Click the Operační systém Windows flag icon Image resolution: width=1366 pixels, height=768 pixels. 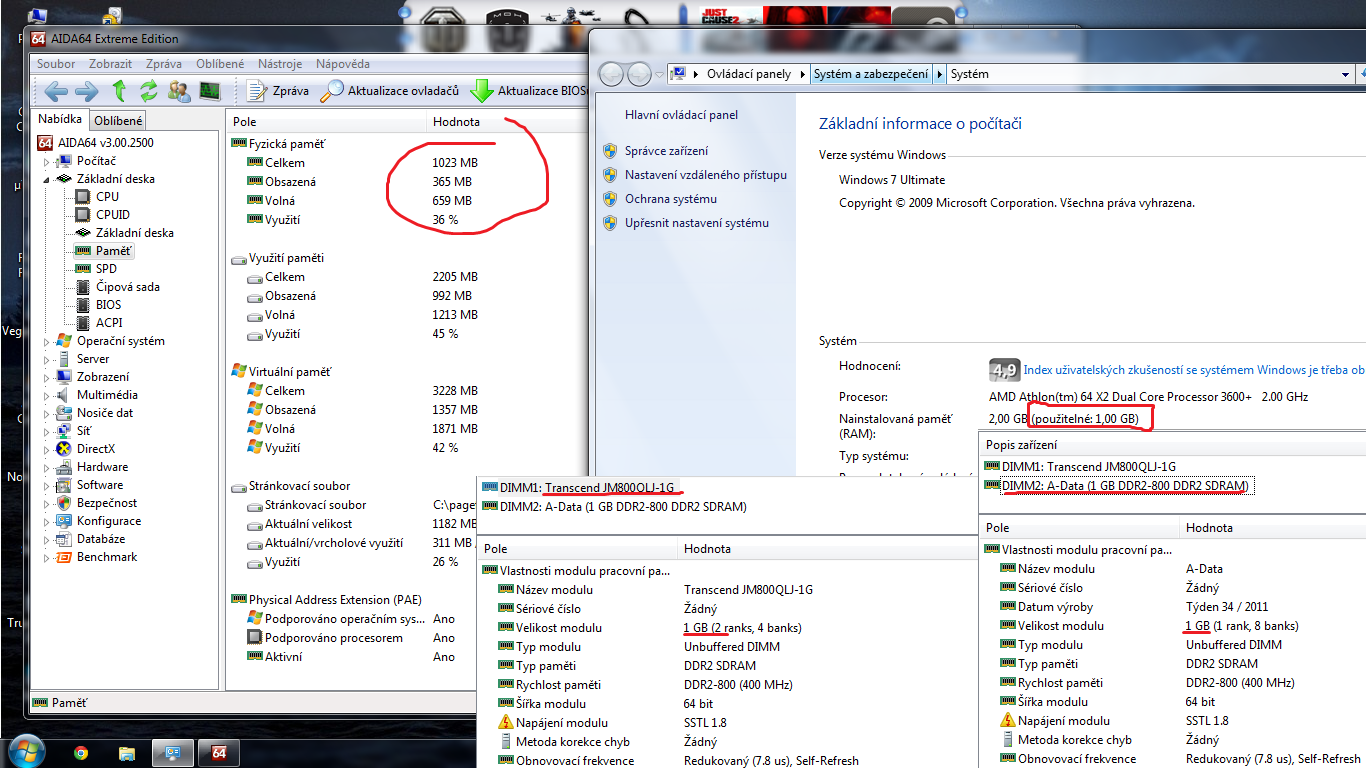pyautogui.click(x=65, y=341)
